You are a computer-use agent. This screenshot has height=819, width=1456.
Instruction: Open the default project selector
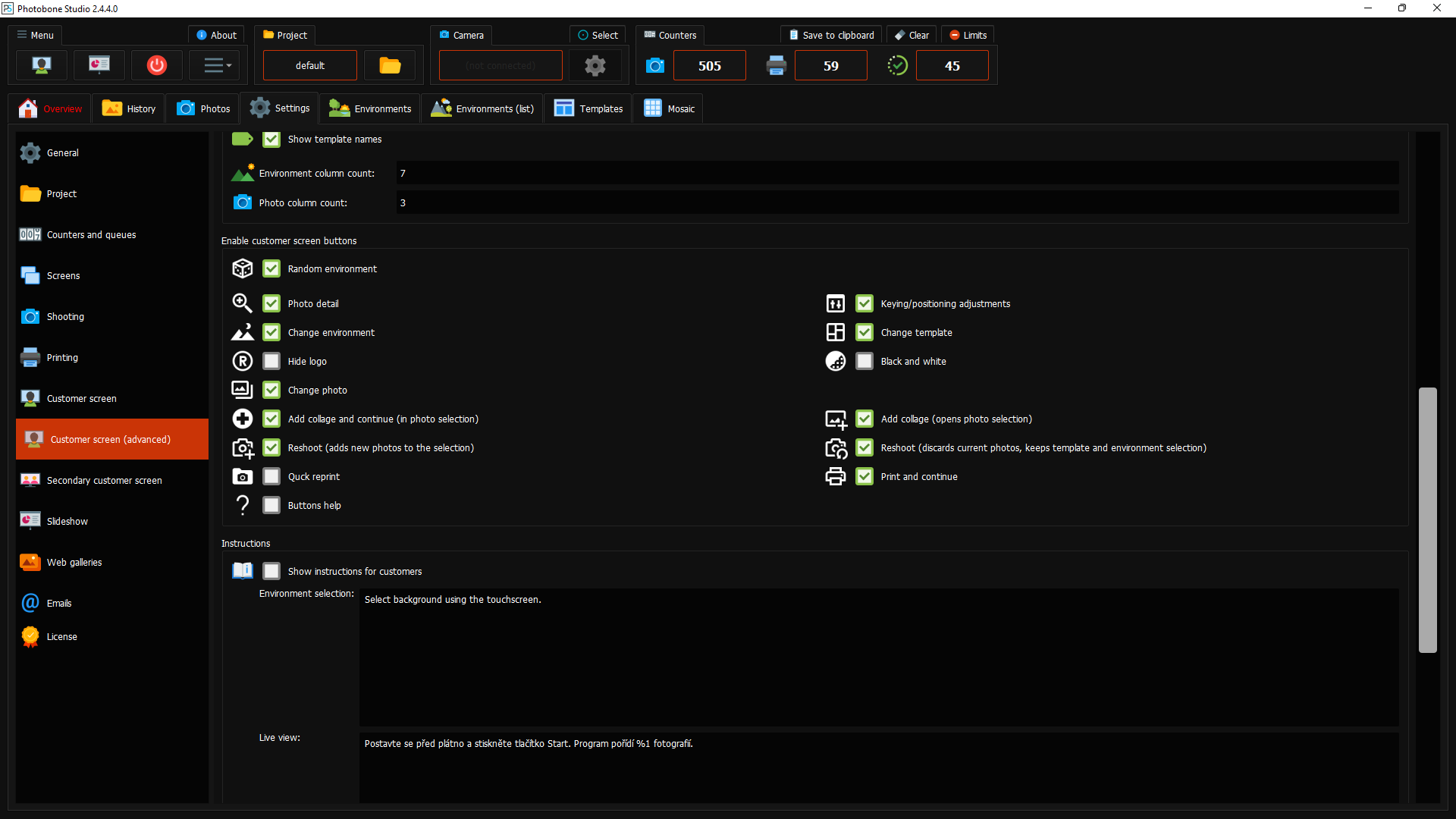coord(309,65)
